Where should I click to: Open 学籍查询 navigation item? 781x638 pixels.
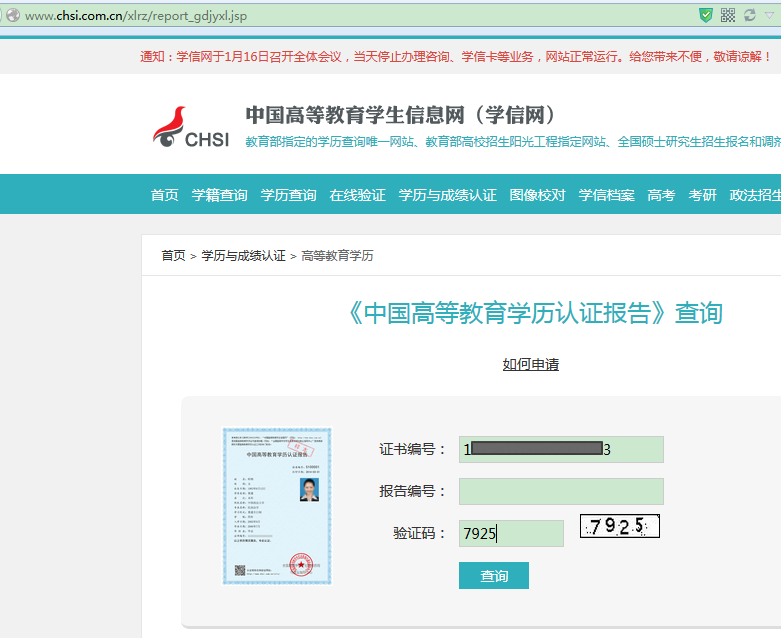coord(219,195)
